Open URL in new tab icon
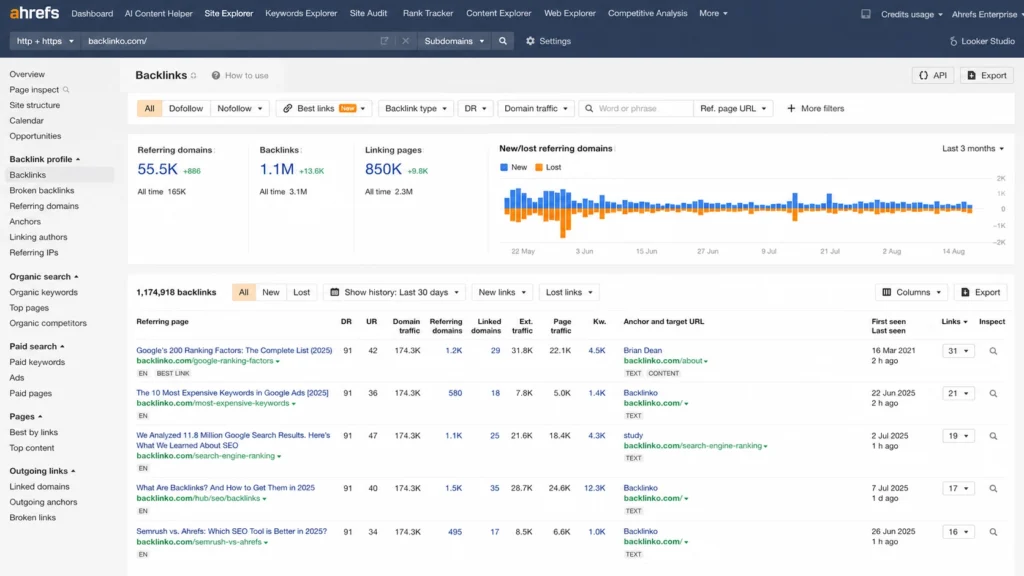This screenshot has height=576, width=1024. click(x=385, y=40)
